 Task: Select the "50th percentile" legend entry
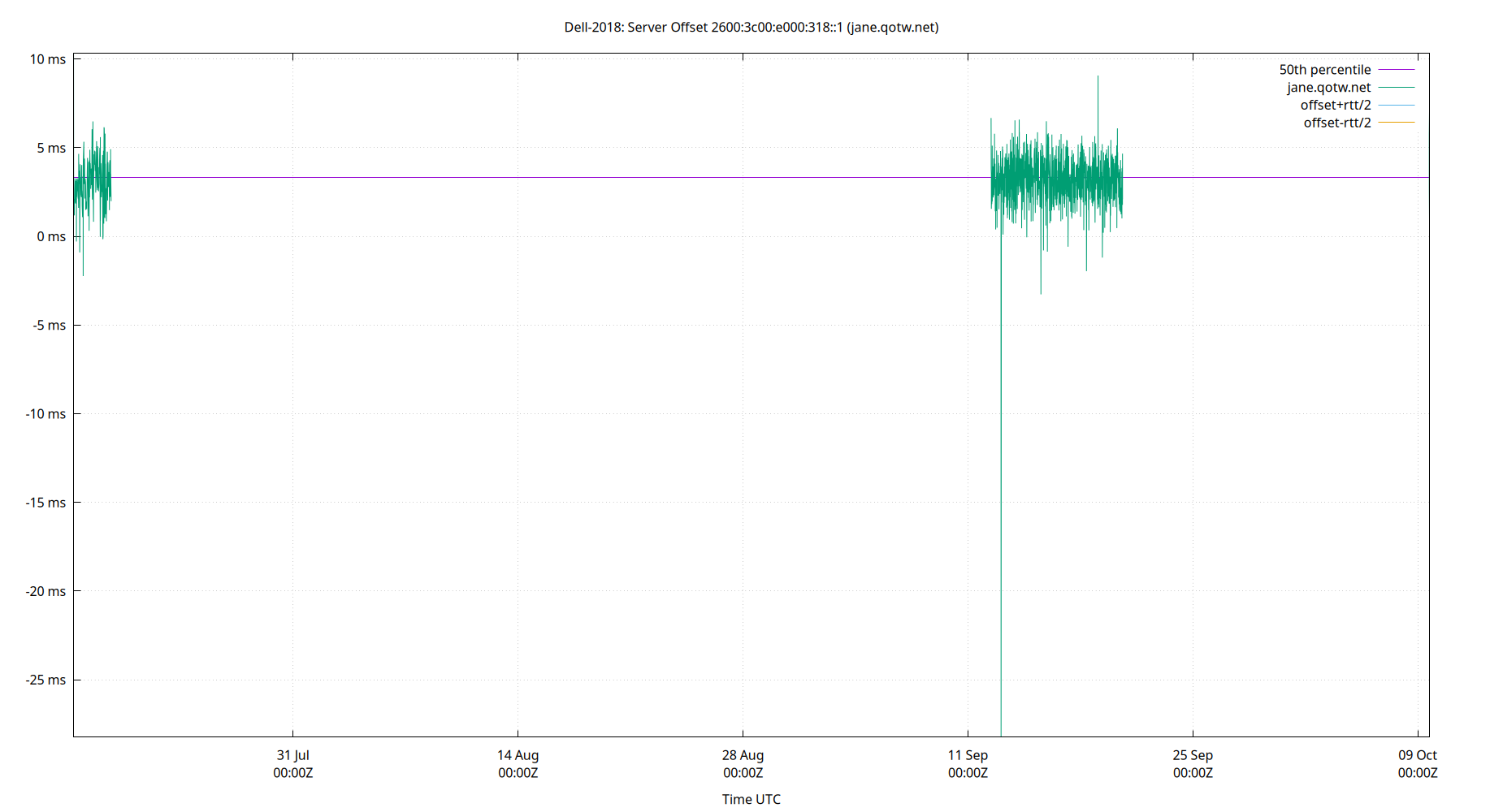[1324, 70]
